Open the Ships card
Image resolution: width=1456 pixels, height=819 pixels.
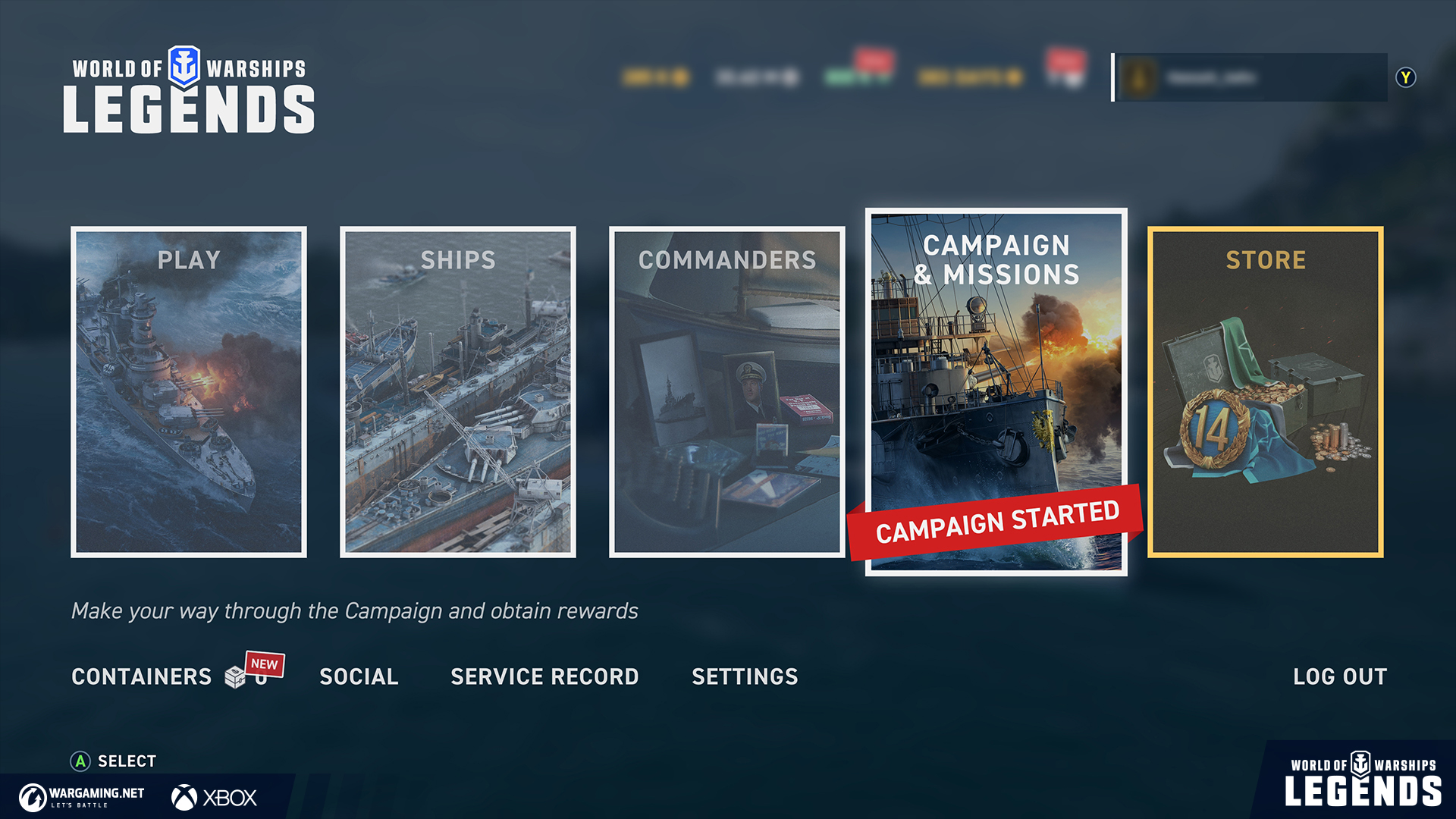pos(458,392)
